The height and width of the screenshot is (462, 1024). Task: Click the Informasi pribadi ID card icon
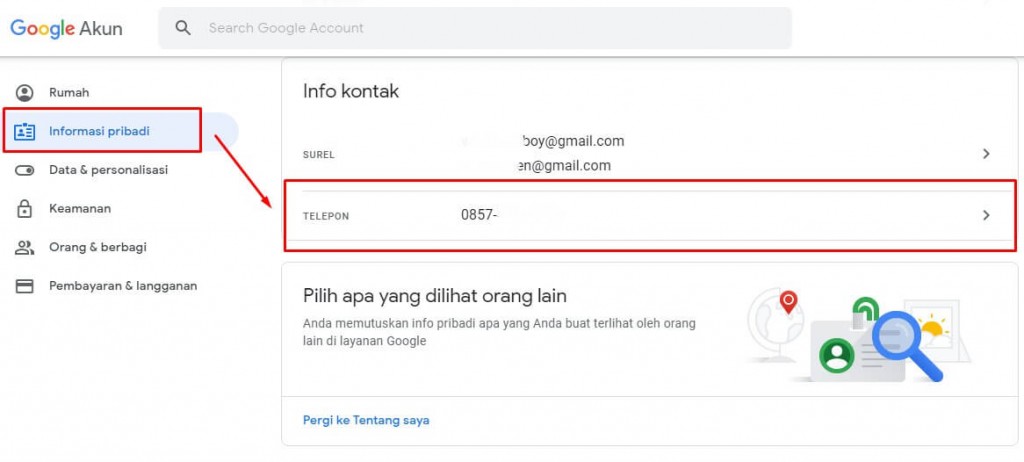[x=25, y=131]
